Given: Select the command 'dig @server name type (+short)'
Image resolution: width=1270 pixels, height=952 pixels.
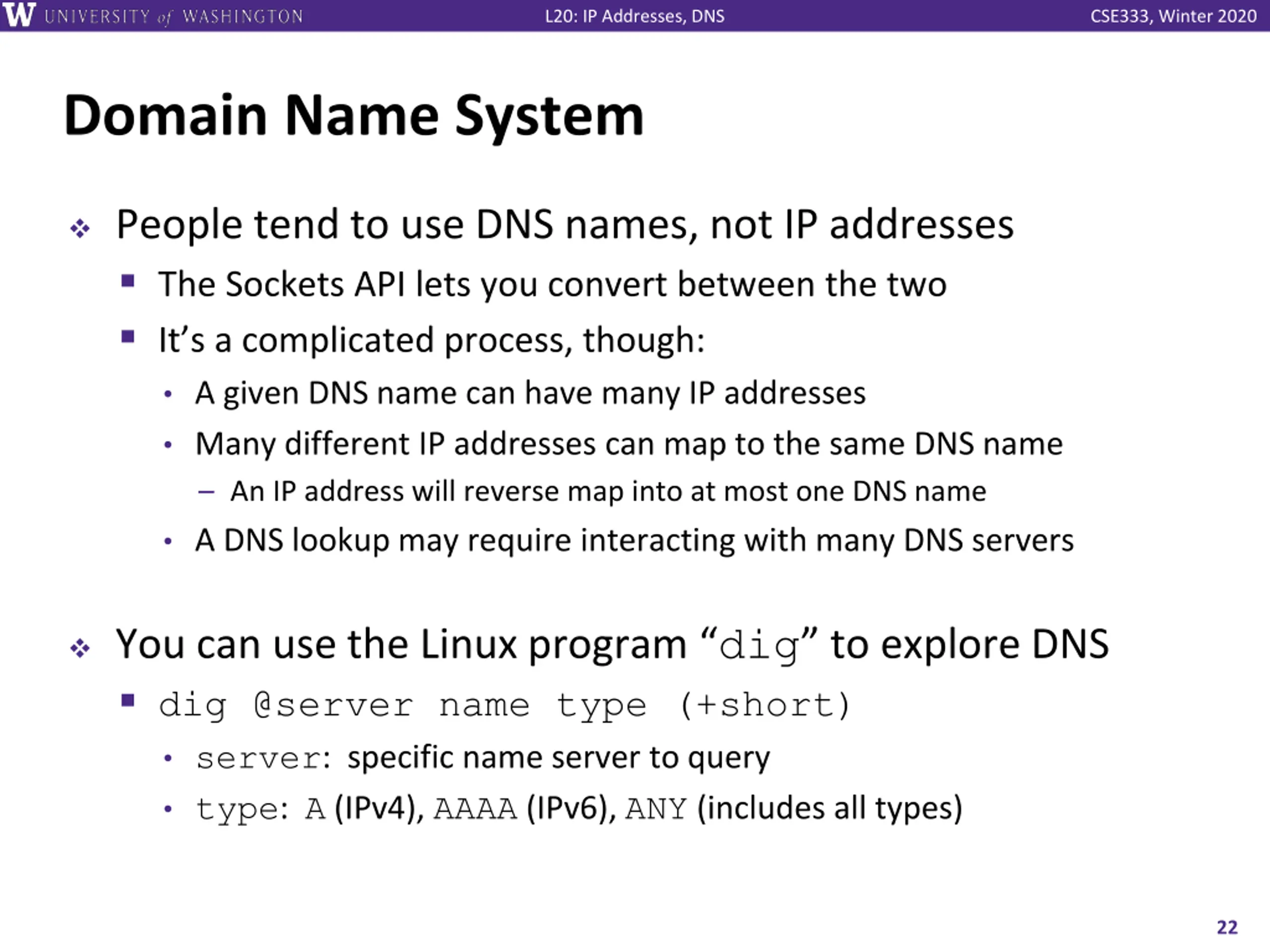Looking at the screenshot, I should pyautogui.click(x=504, y=705).
